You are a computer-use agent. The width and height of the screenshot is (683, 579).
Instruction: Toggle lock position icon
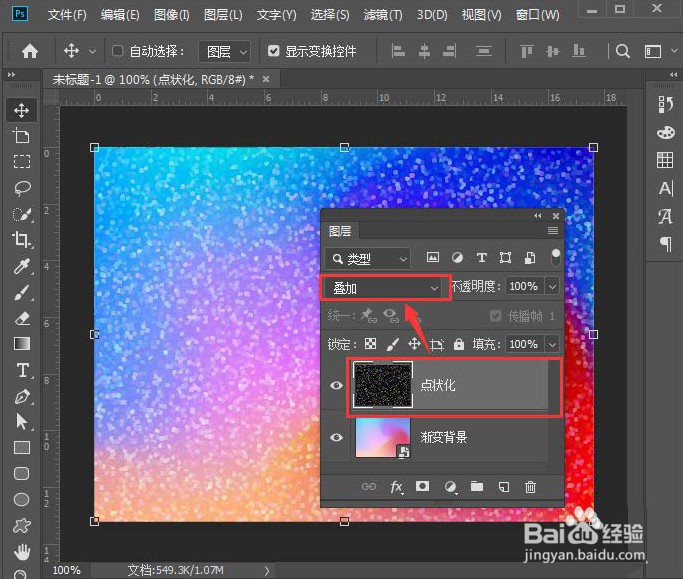pos(414,344)
